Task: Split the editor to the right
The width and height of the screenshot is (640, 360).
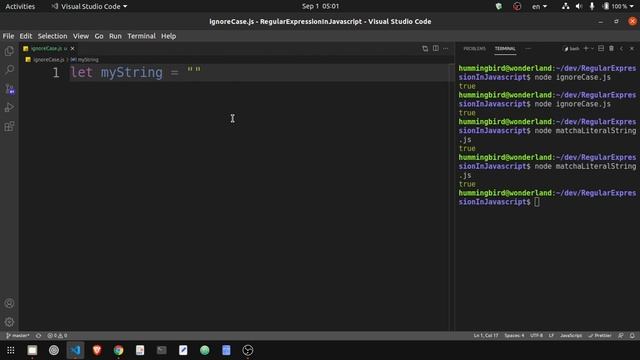Action: click(436, 49)
